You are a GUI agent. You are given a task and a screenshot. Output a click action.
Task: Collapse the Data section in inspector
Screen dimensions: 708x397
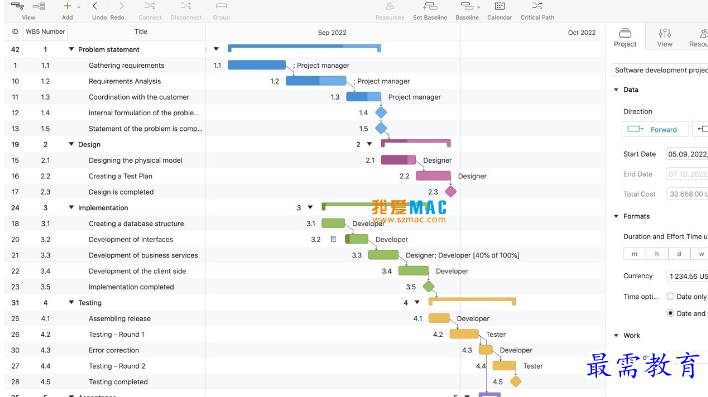pyautogui.click(x=616, y=89)
